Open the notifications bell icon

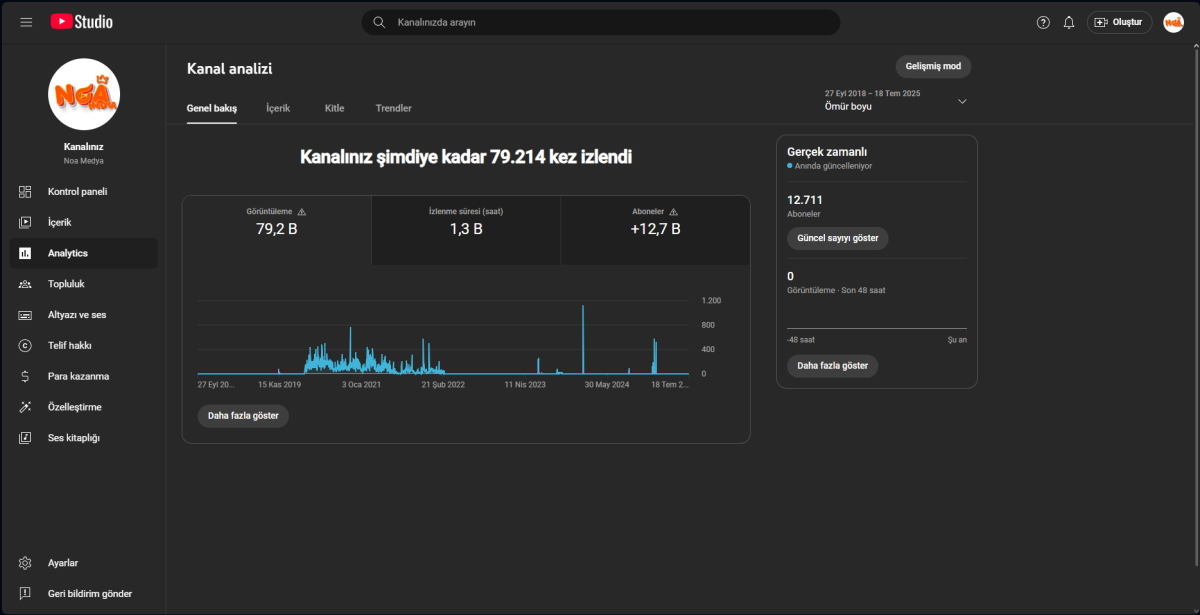[1069, 22]
